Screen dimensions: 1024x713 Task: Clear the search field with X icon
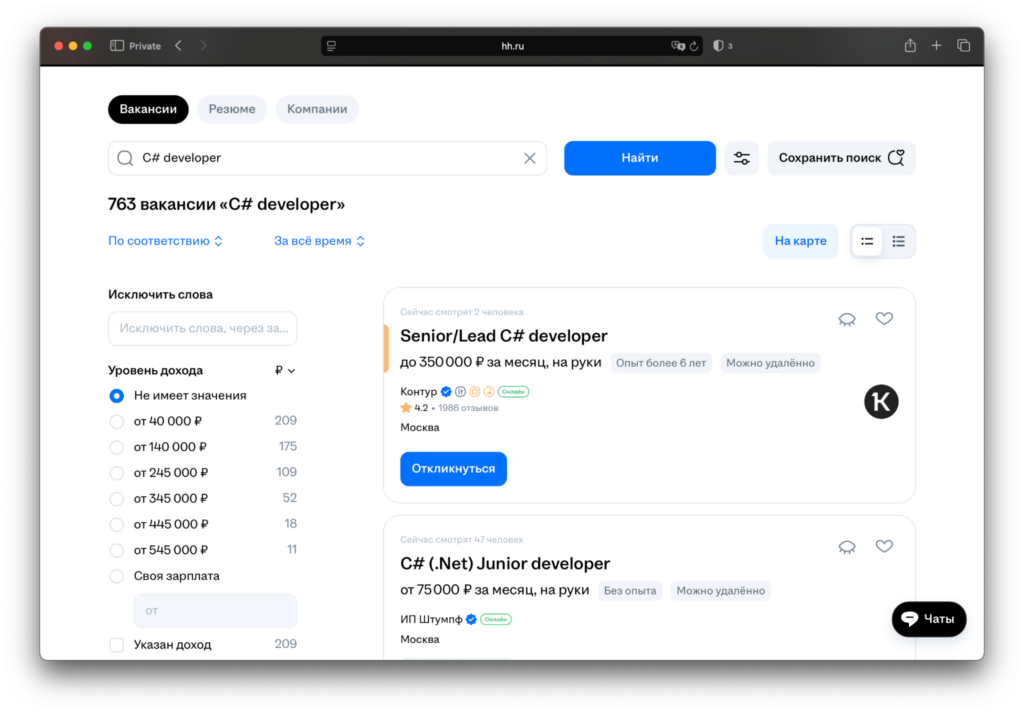pos(530,158)
